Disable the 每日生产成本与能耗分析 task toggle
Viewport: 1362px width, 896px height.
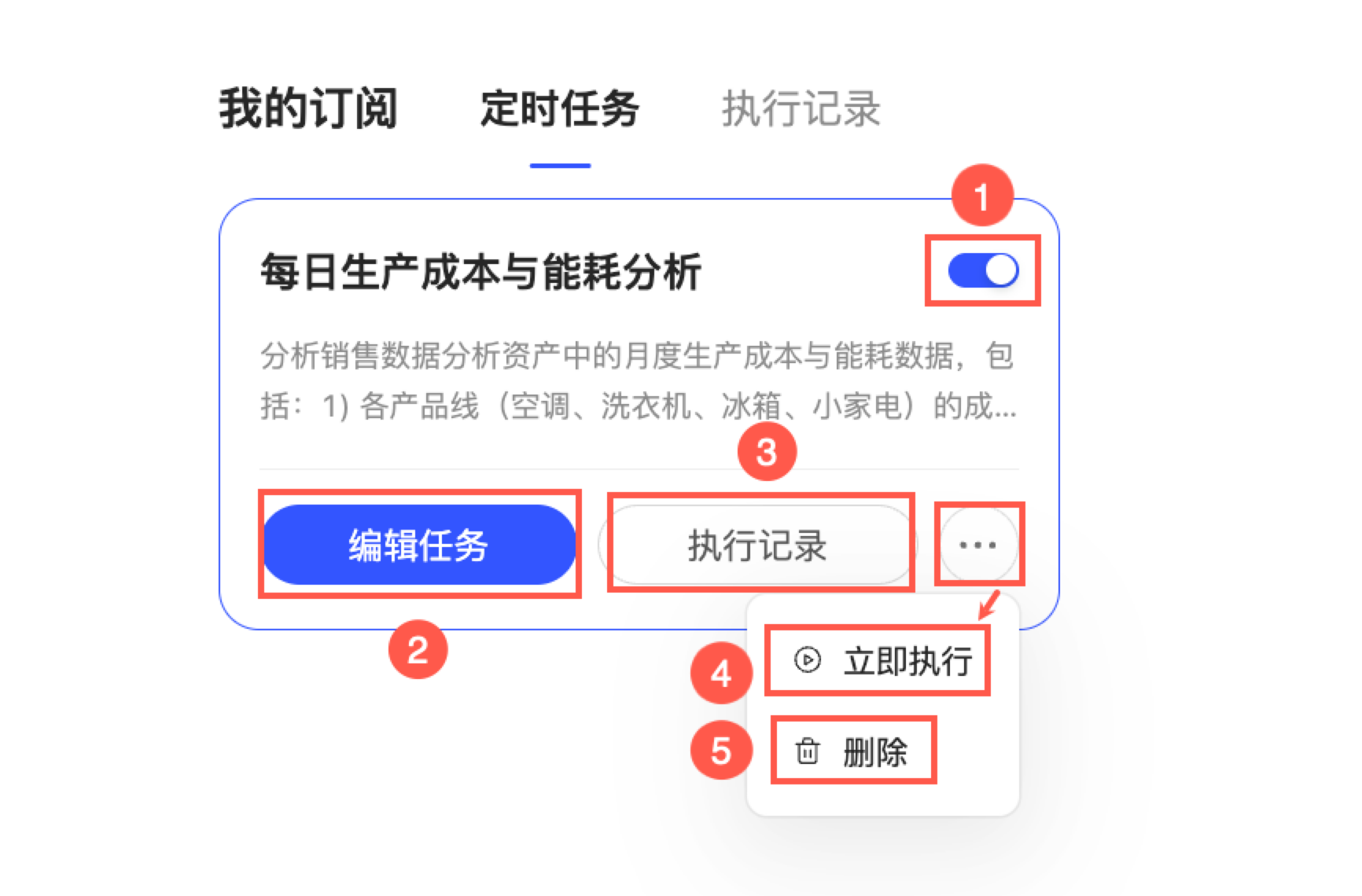click(x=983, y=270)
